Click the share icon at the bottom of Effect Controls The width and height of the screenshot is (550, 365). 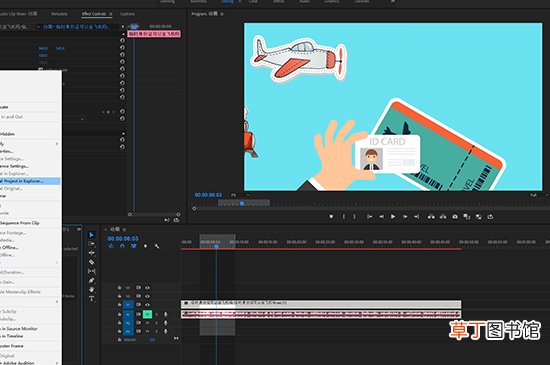coord(176,220)
